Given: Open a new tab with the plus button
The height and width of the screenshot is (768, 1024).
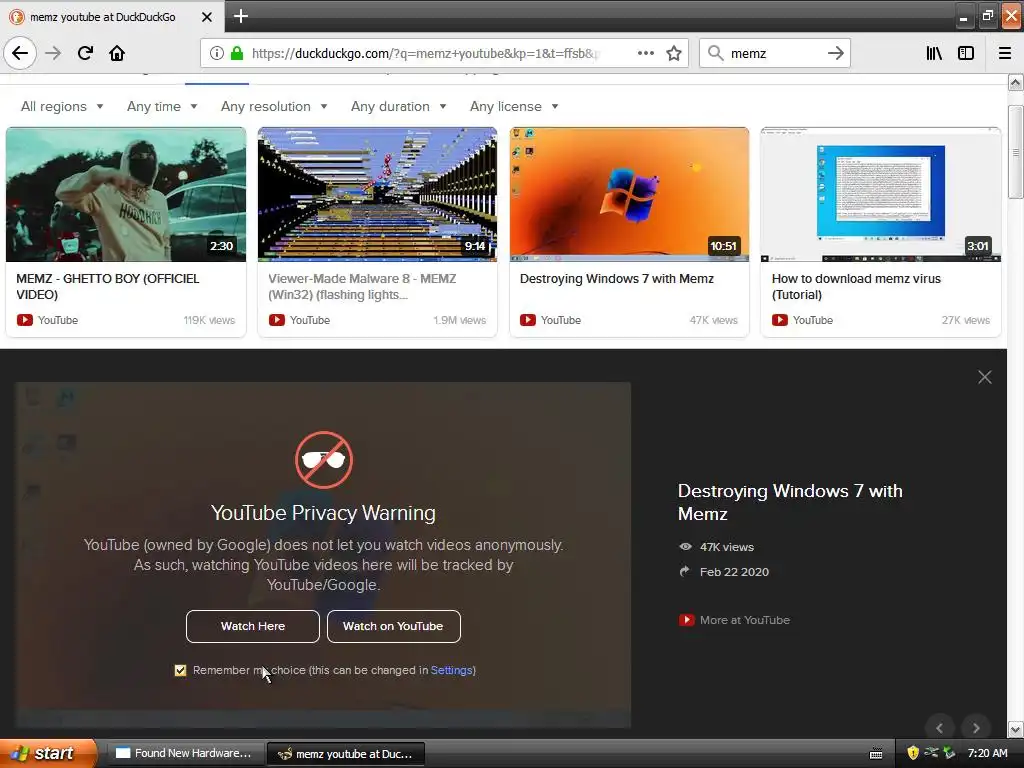Looking at the screenshot, I should tap(240, 16).
